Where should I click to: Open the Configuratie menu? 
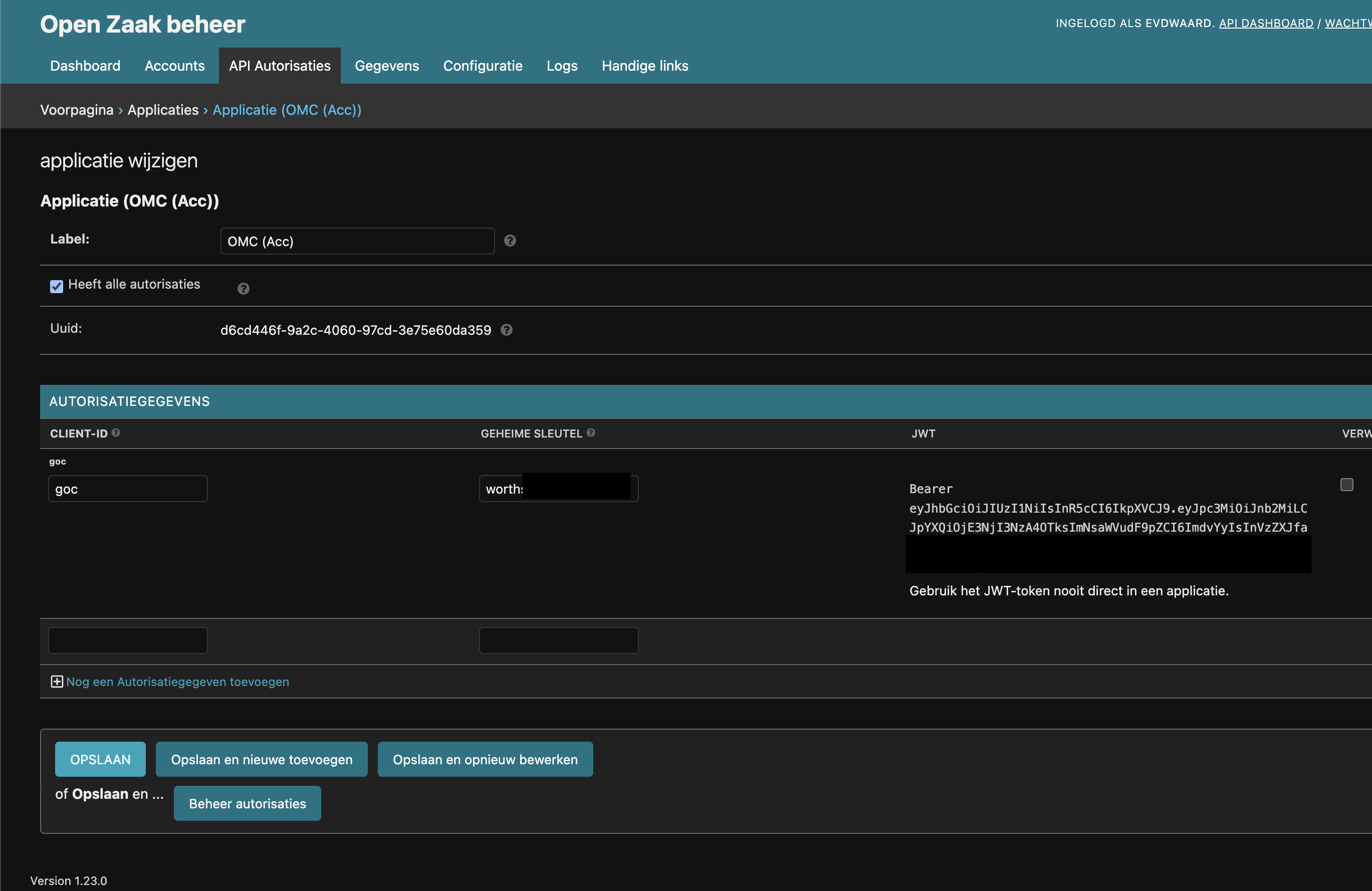(483, 66)
